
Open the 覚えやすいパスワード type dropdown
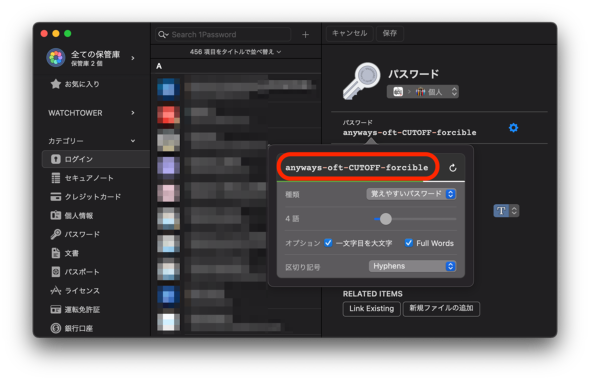tap(411, 194)
